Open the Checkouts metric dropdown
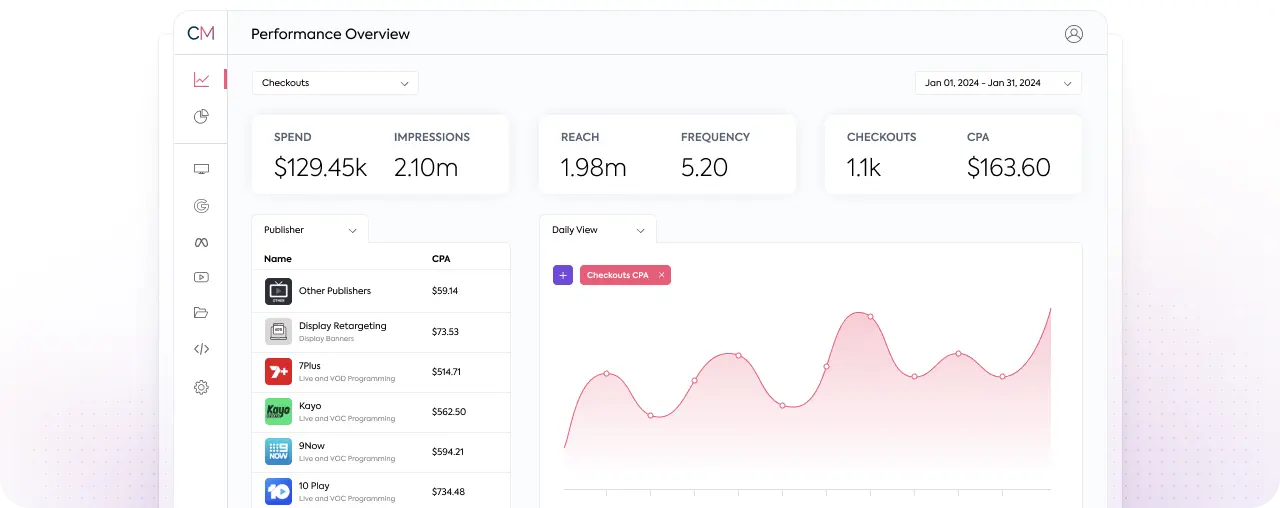This screenshot has height=508, width=1280. click(335, 83)
